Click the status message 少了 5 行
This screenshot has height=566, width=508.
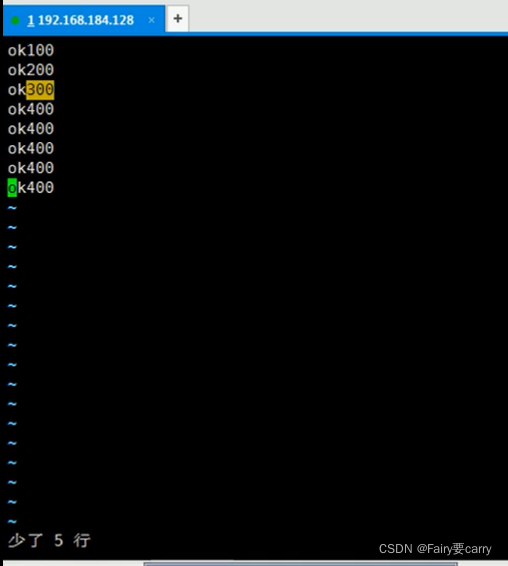pyautogui.click(x=49, y=540)
